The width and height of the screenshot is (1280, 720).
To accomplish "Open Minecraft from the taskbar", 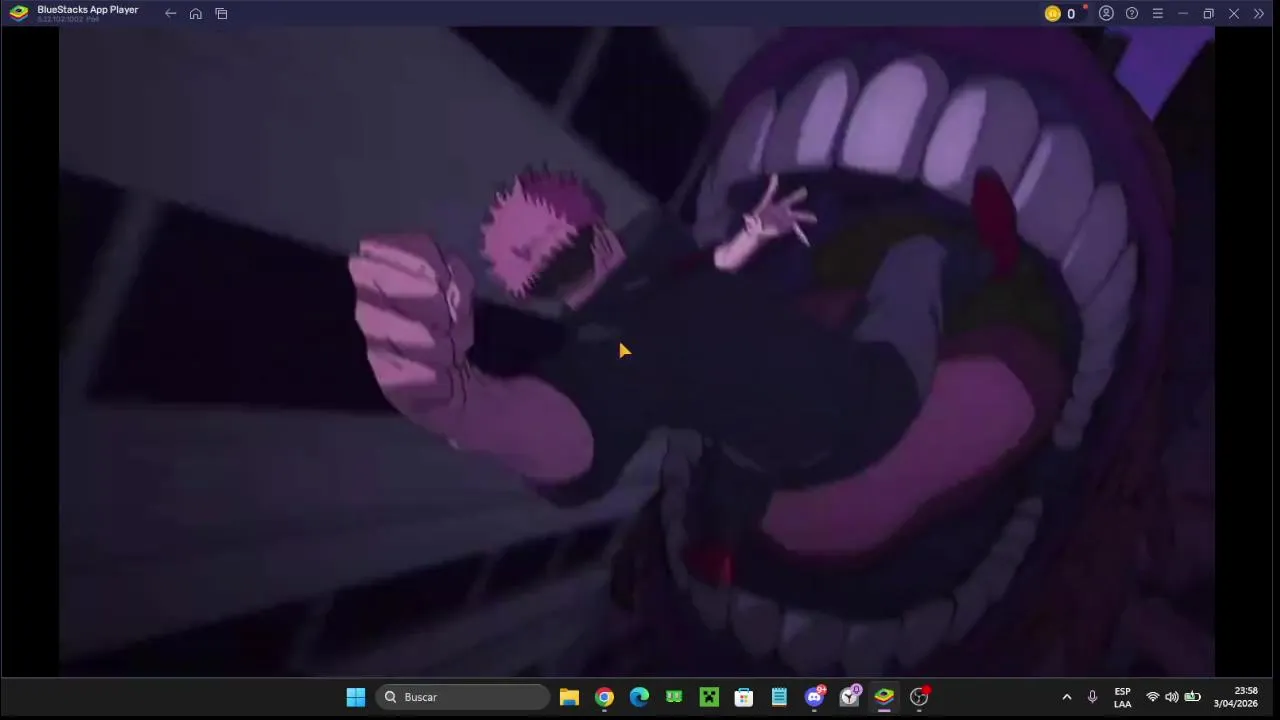I will click(x=709, y=697).
